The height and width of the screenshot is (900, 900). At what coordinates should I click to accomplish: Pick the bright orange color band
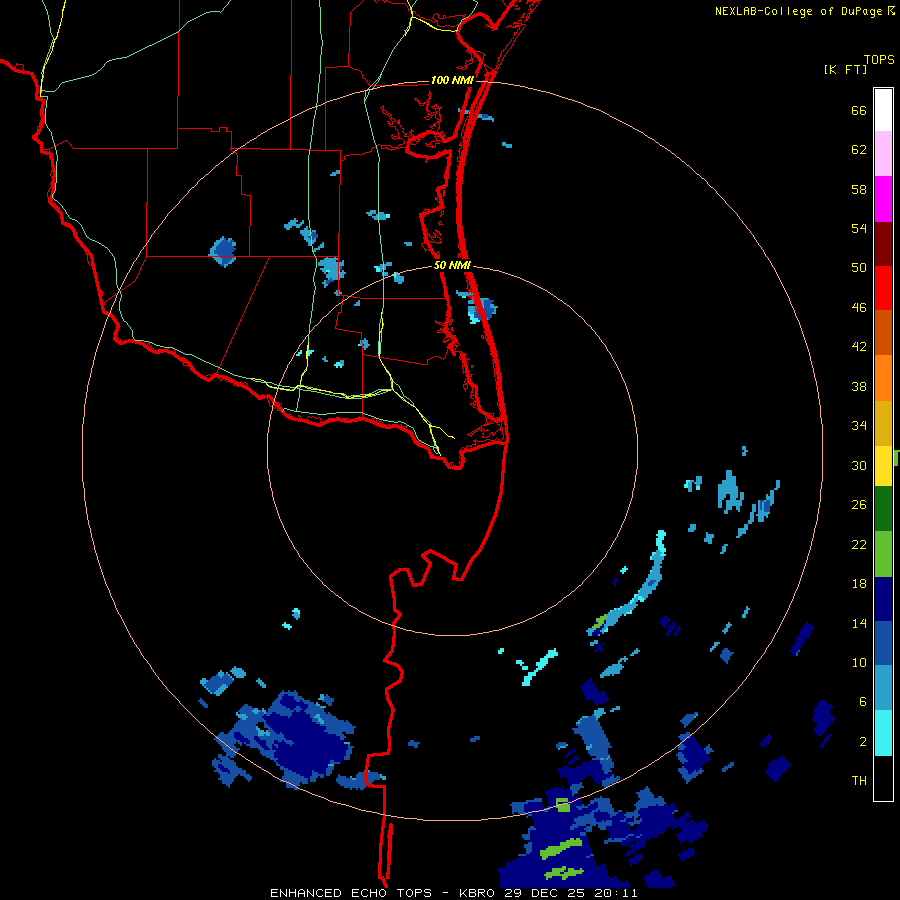point(883,378)
